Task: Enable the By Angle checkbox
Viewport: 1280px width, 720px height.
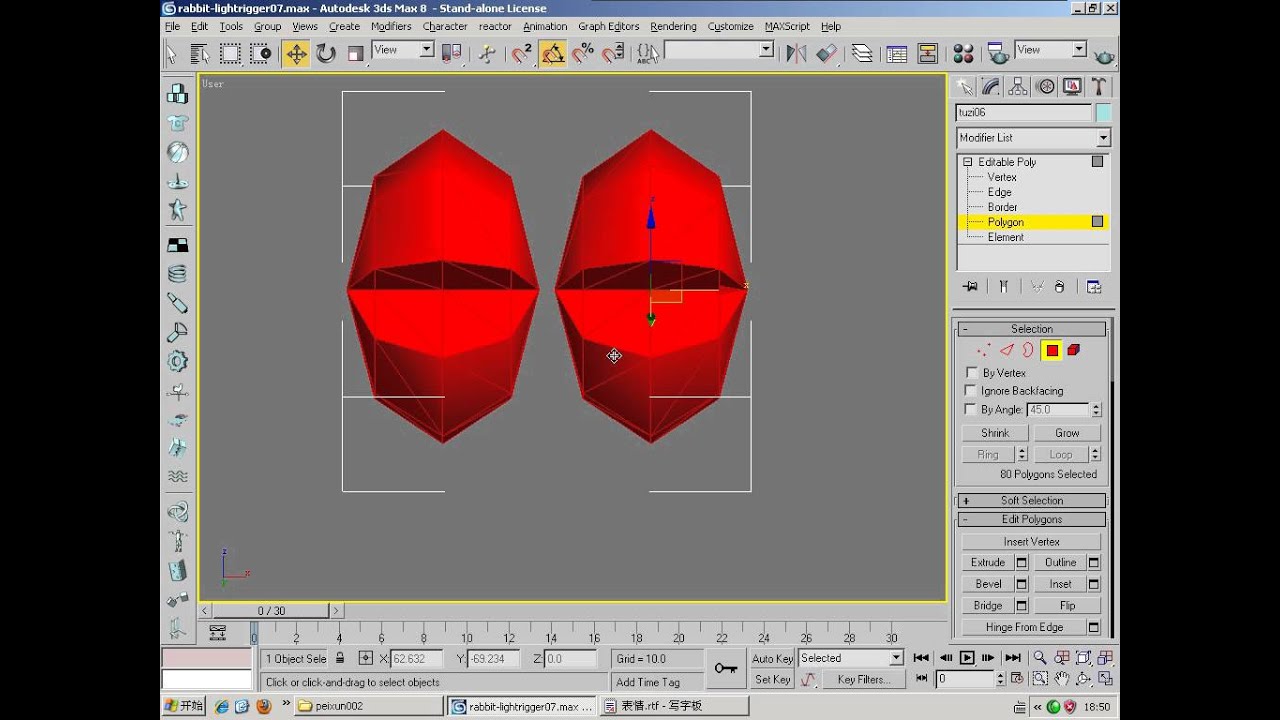Action: [970, 409]
